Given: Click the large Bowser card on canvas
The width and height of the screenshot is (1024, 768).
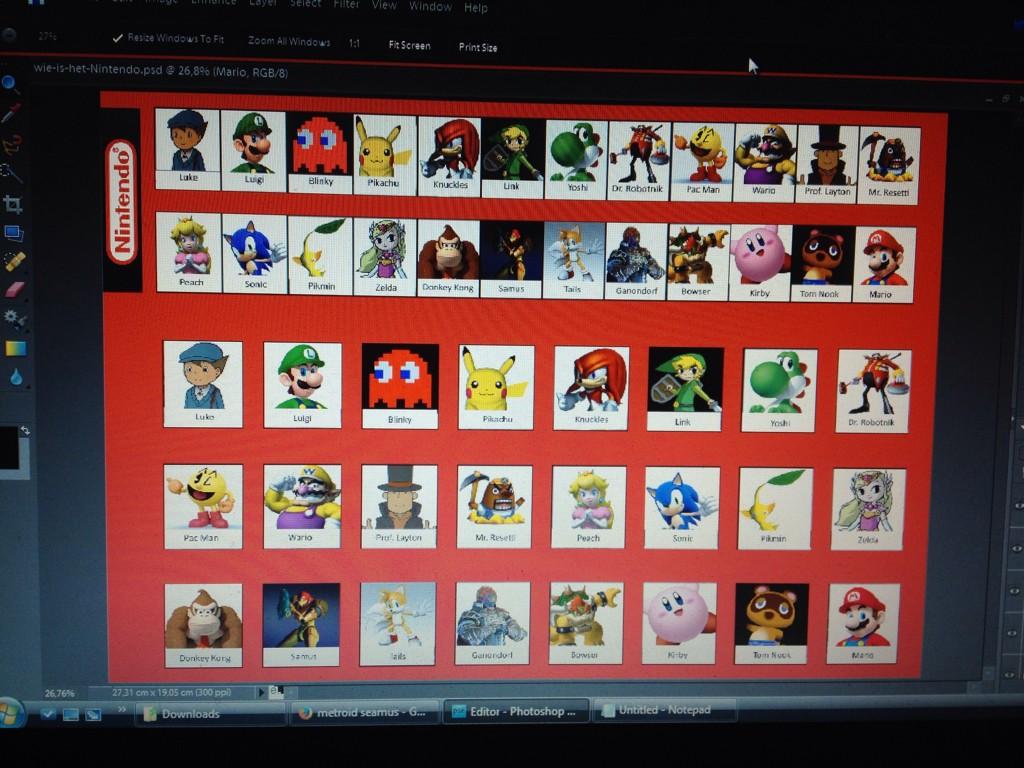Looking at the screenshot, I should tap(586, 623).
